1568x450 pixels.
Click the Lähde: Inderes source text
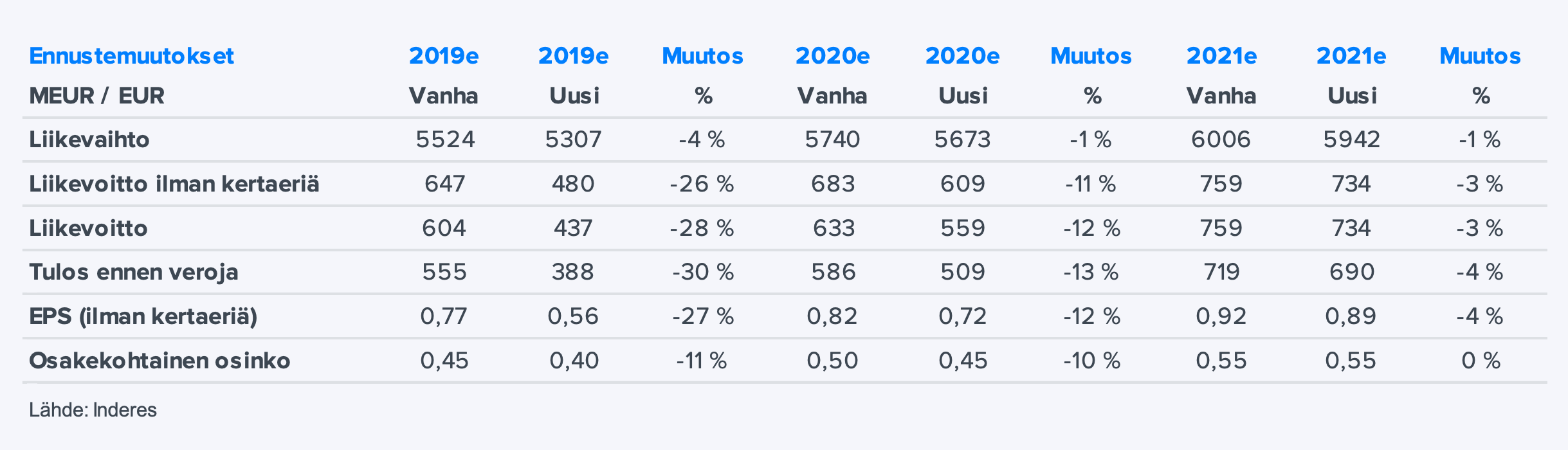point(93,410)
